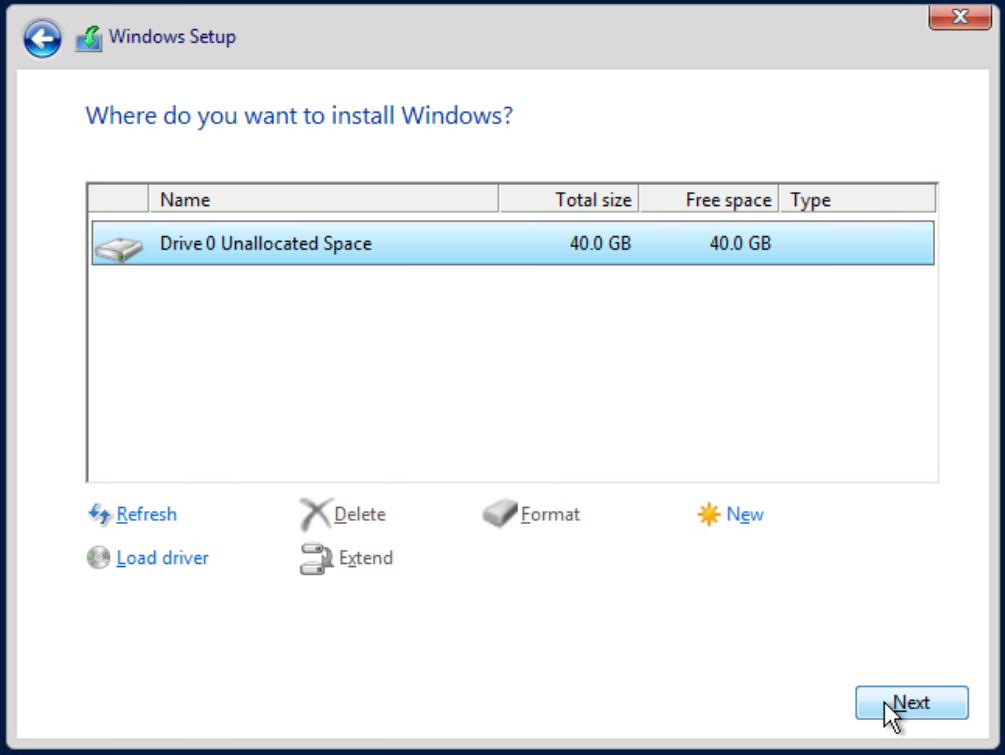Click the Refresh arrows icon
Image resolution: width=1005 pixels, height=755 pixels.
click(x=99, y=515)
